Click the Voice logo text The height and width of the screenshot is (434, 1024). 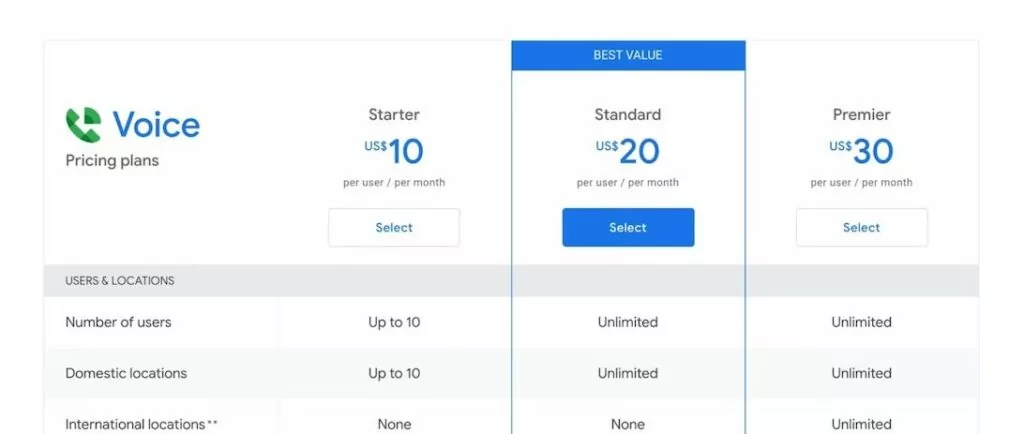(156, 125)
